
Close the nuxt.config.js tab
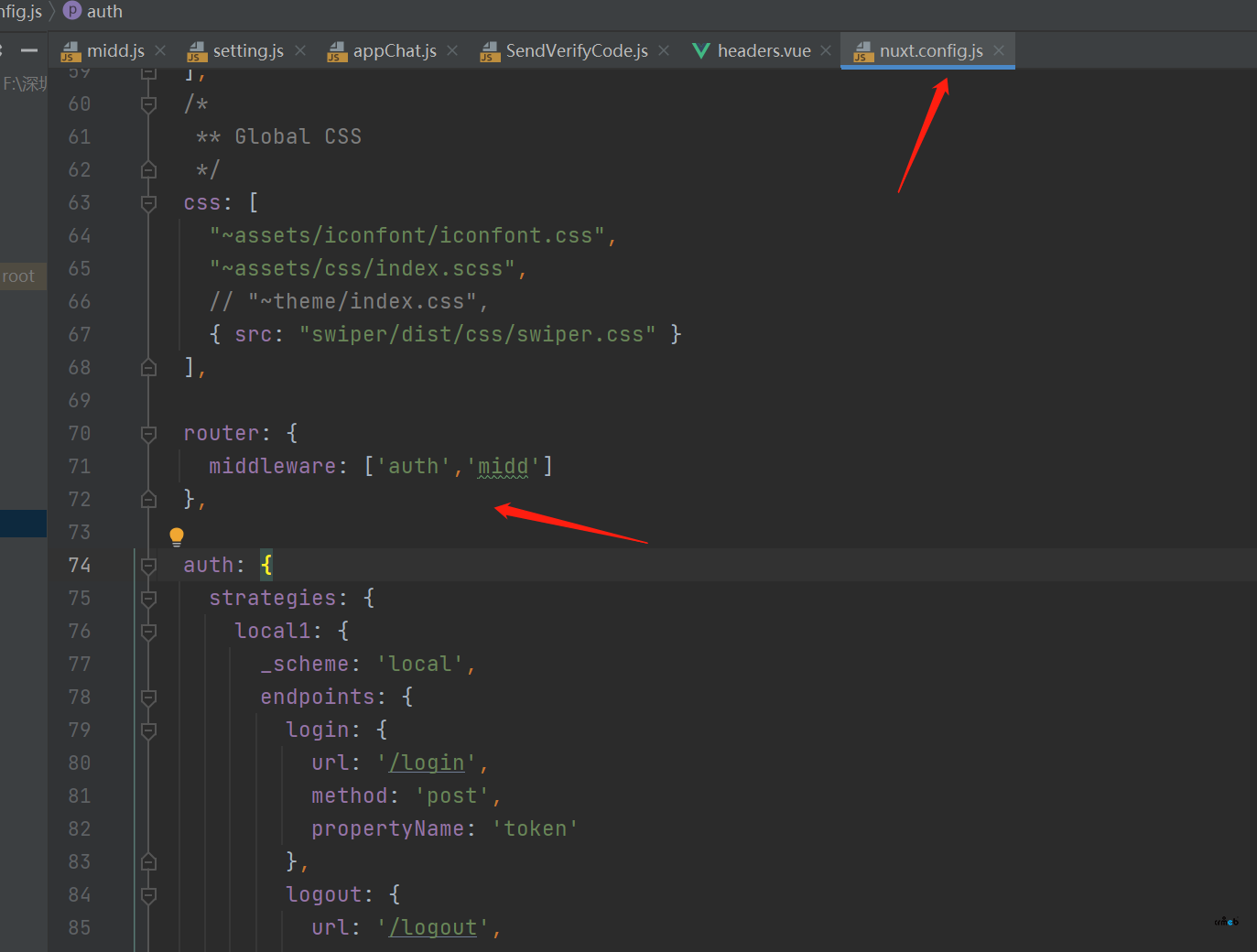click(999, 50)
